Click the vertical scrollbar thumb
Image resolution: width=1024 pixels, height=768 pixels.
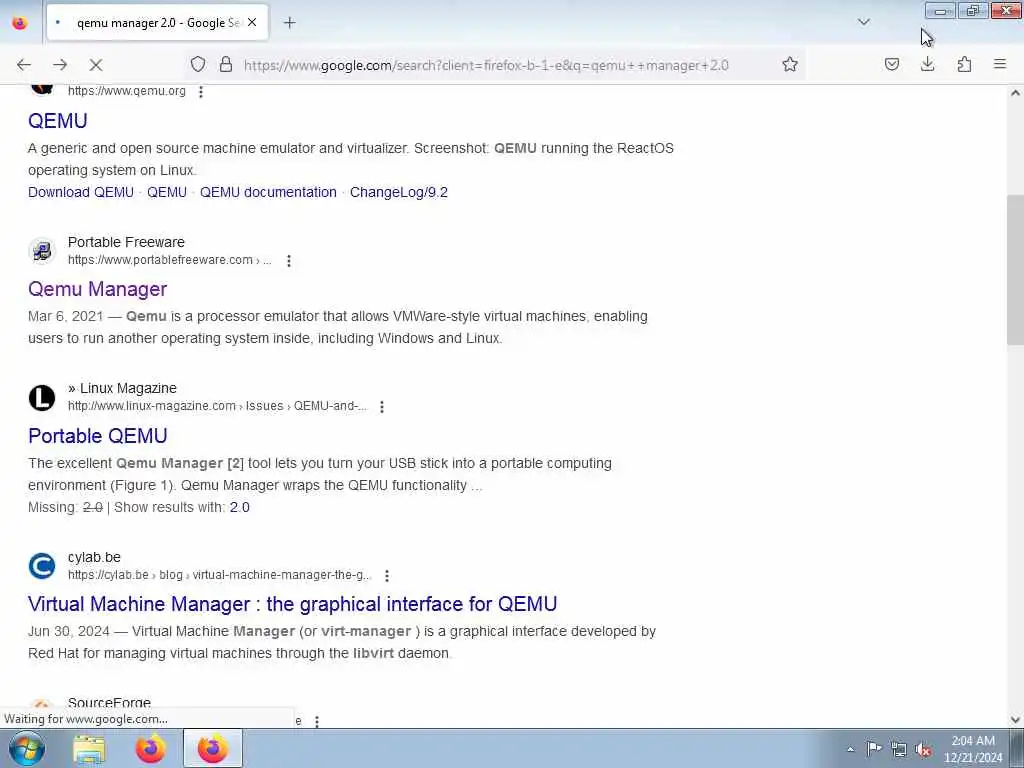(x=1015, y=270)
